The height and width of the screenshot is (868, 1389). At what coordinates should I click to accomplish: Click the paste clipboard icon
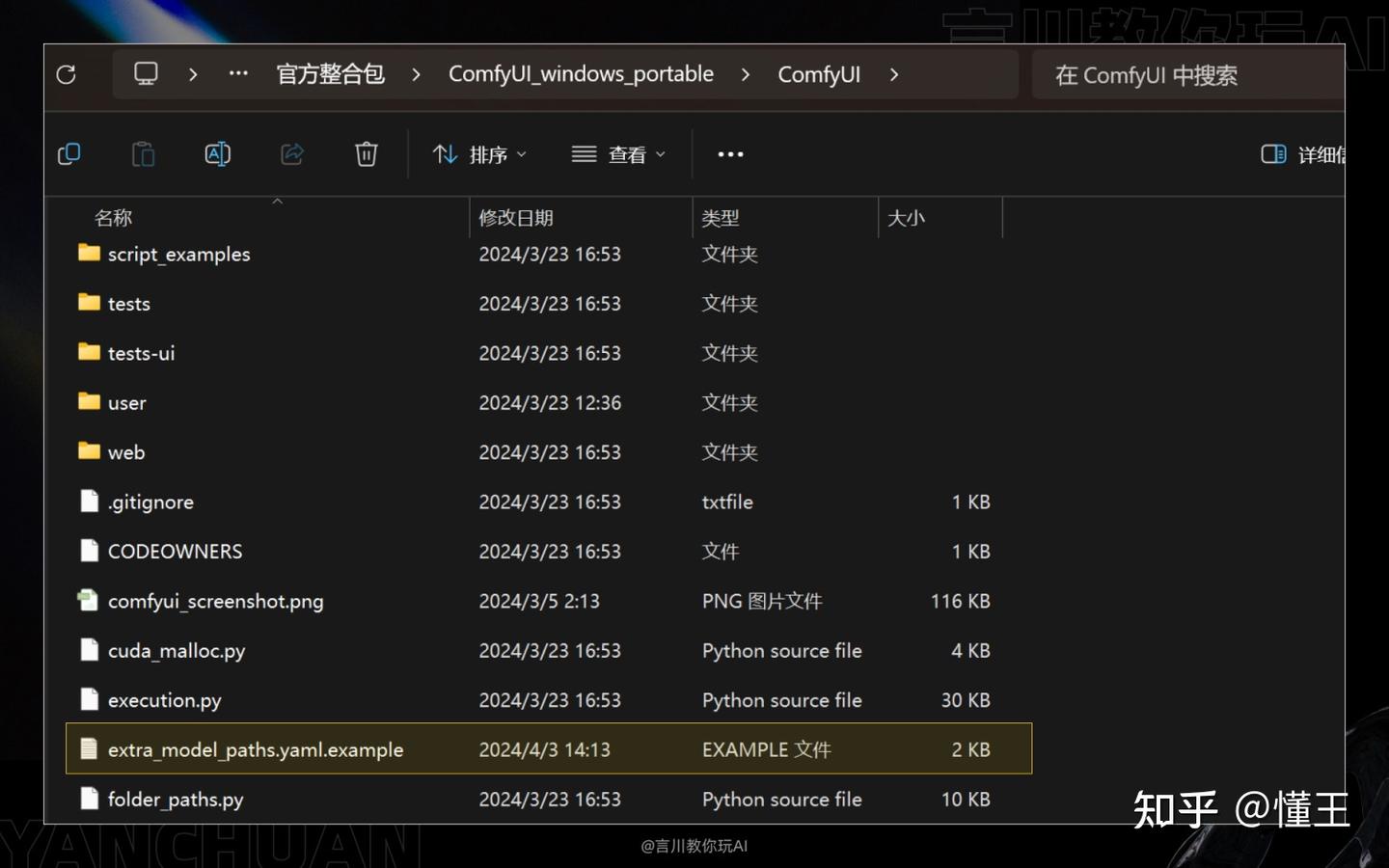click(x=144, y=154)
